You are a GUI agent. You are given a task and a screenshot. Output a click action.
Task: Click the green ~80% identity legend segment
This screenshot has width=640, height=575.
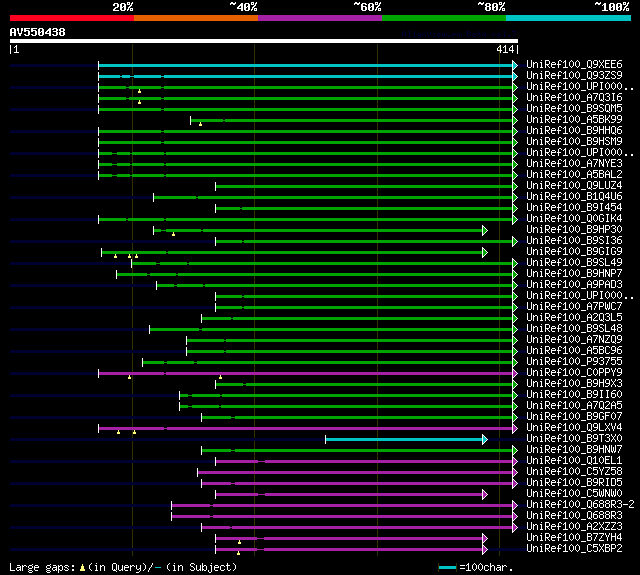[444, 18]
